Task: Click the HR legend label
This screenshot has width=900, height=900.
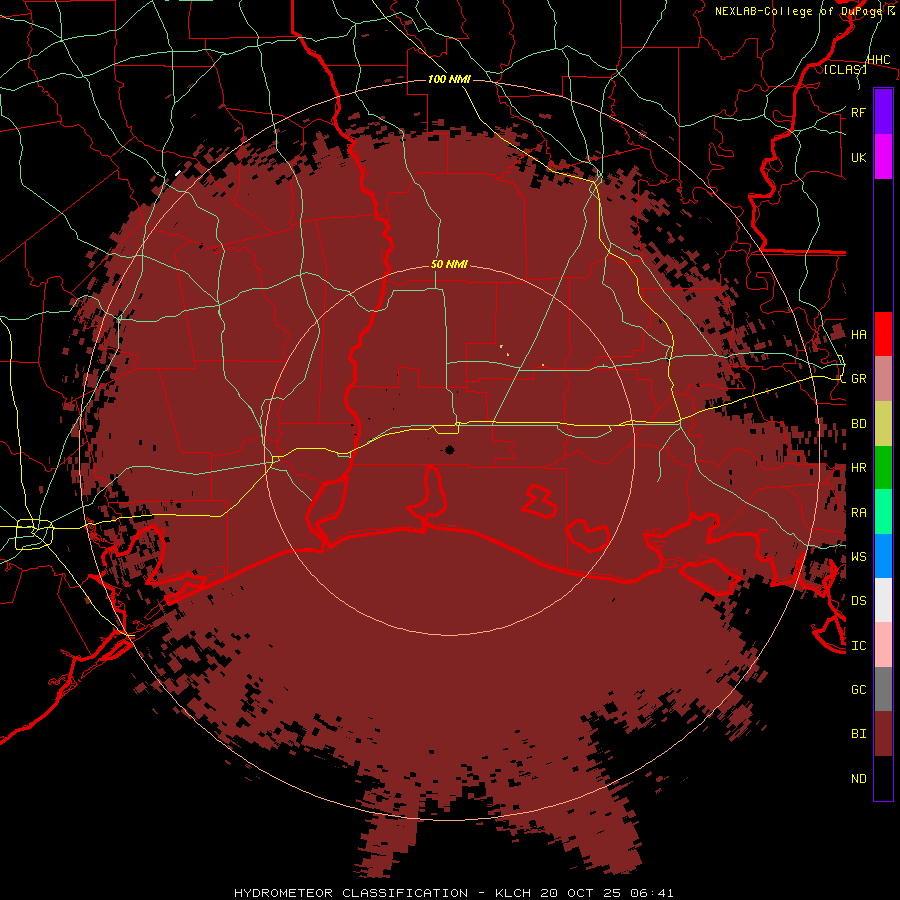Action: tap(858, 468)
